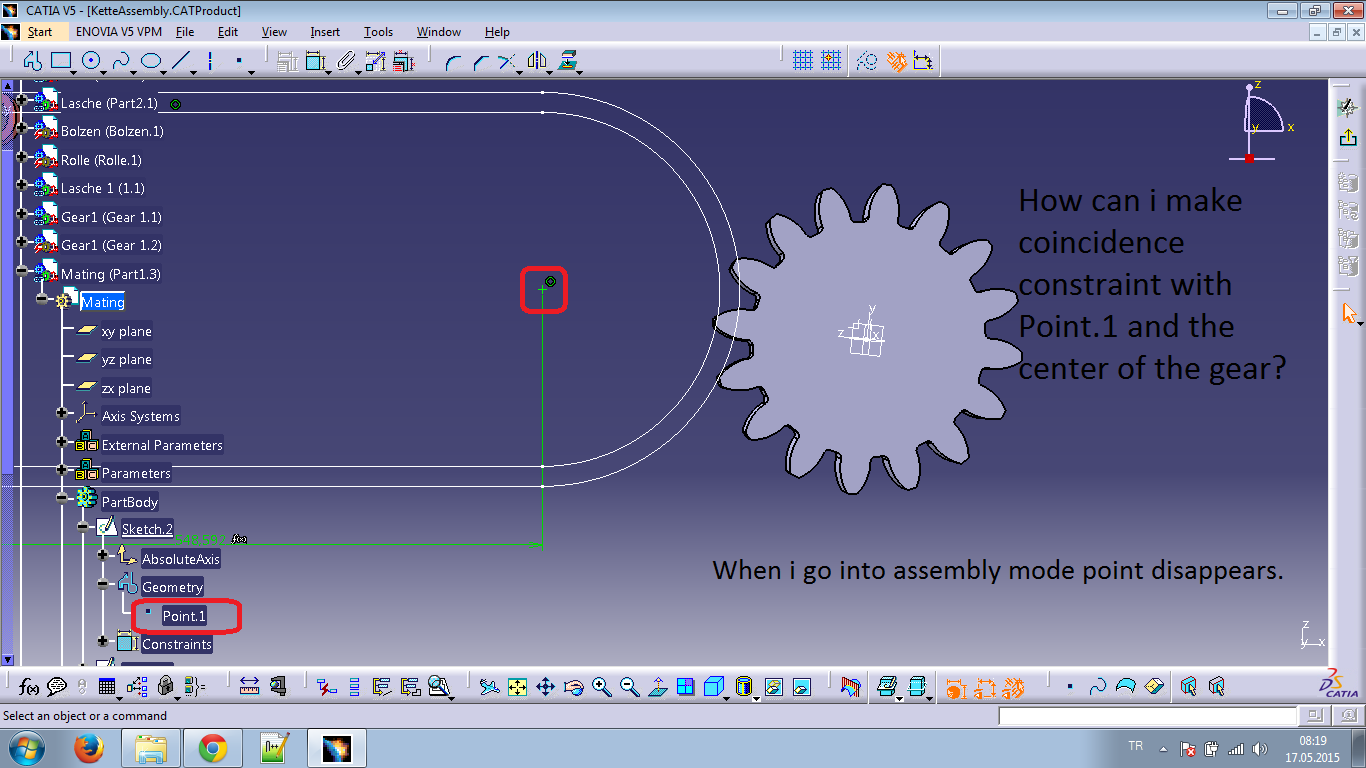Select the Rectangle sketch tool
Screen dimensions: 1366x768
(61, 61)
